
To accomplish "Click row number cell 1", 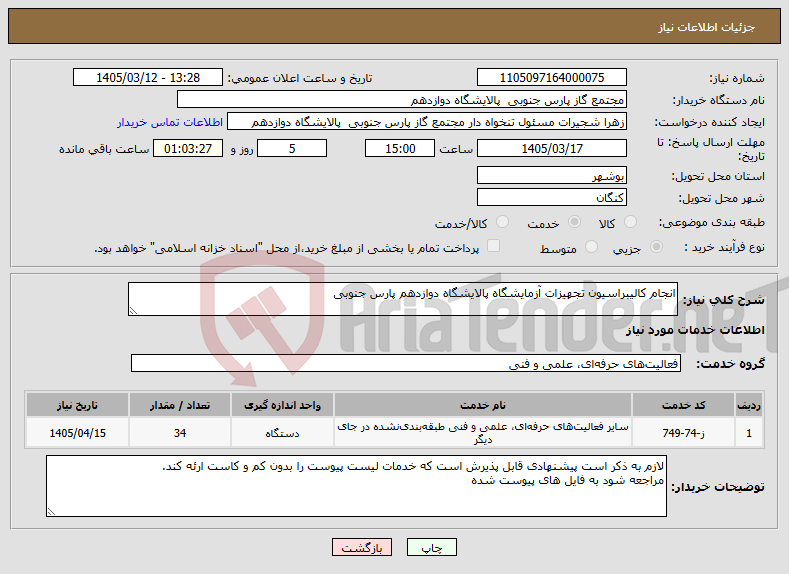I will 749,433.
